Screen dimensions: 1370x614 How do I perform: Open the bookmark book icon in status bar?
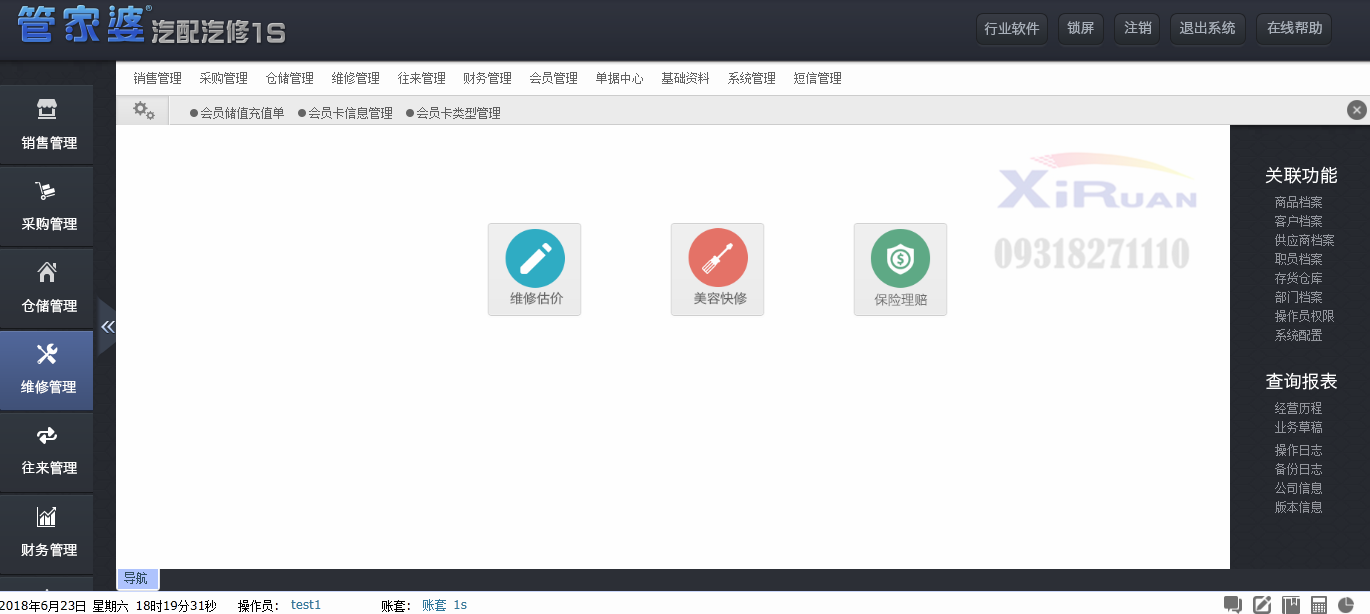coord(1291,604)
